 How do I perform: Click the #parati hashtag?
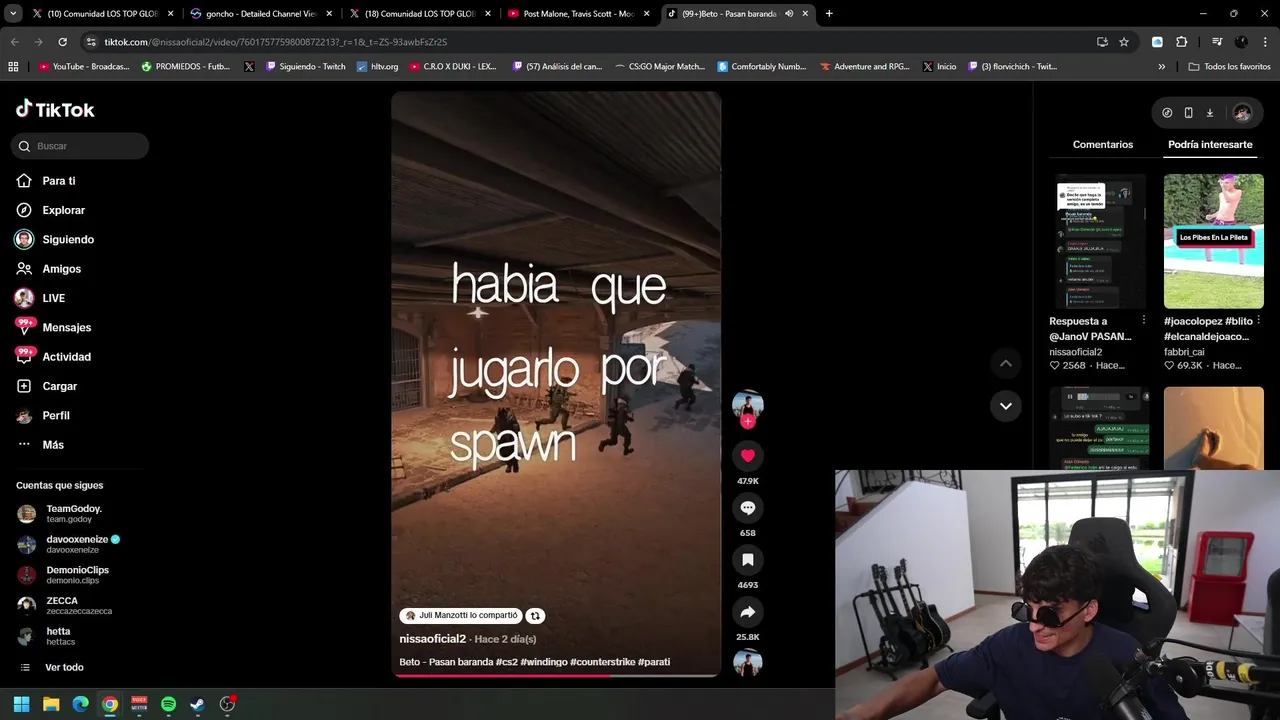(x=654, y=662)
